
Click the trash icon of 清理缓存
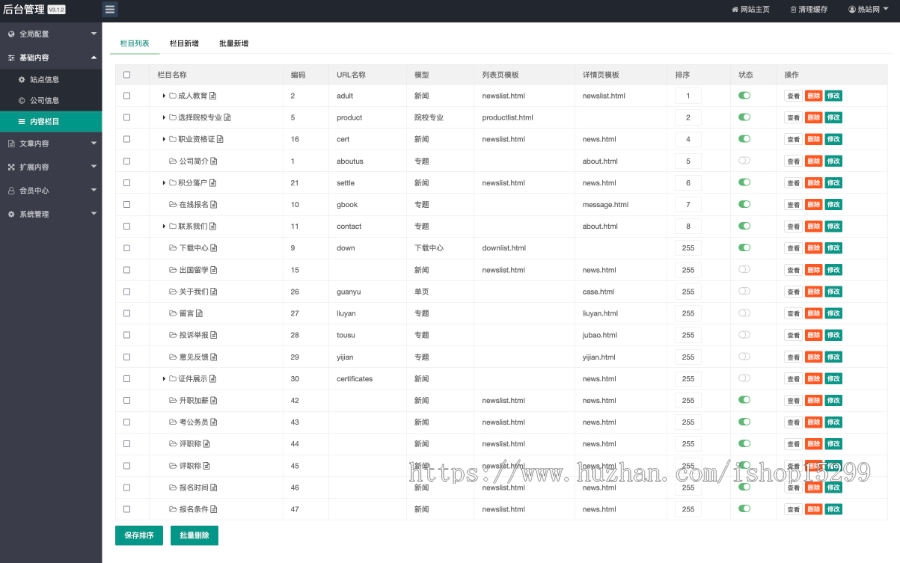point(793,9)
